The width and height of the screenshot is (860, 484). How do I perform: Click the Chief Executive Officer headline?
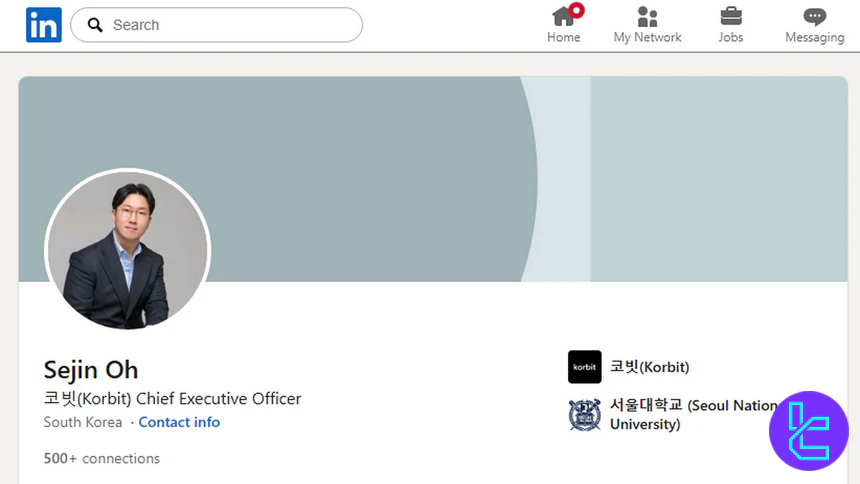[x=172, y=398]
